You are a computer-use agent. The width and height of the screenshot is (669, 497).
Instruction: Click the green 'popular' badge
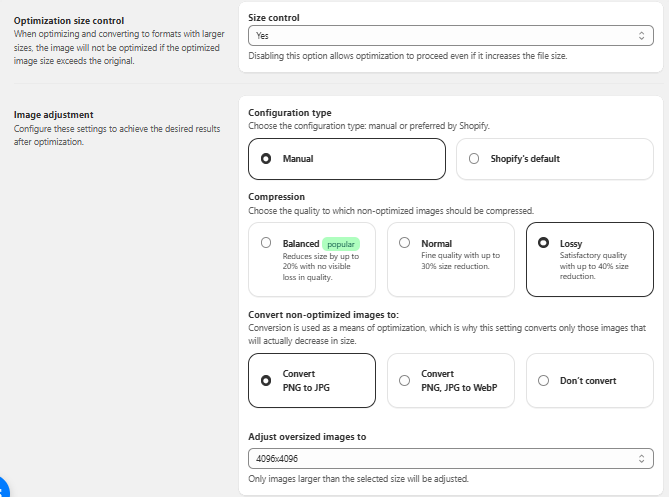[x=340, y=243]
